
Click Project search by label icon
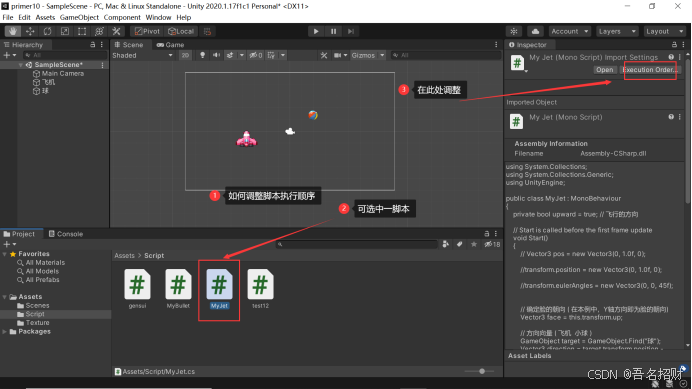point(460,244)
